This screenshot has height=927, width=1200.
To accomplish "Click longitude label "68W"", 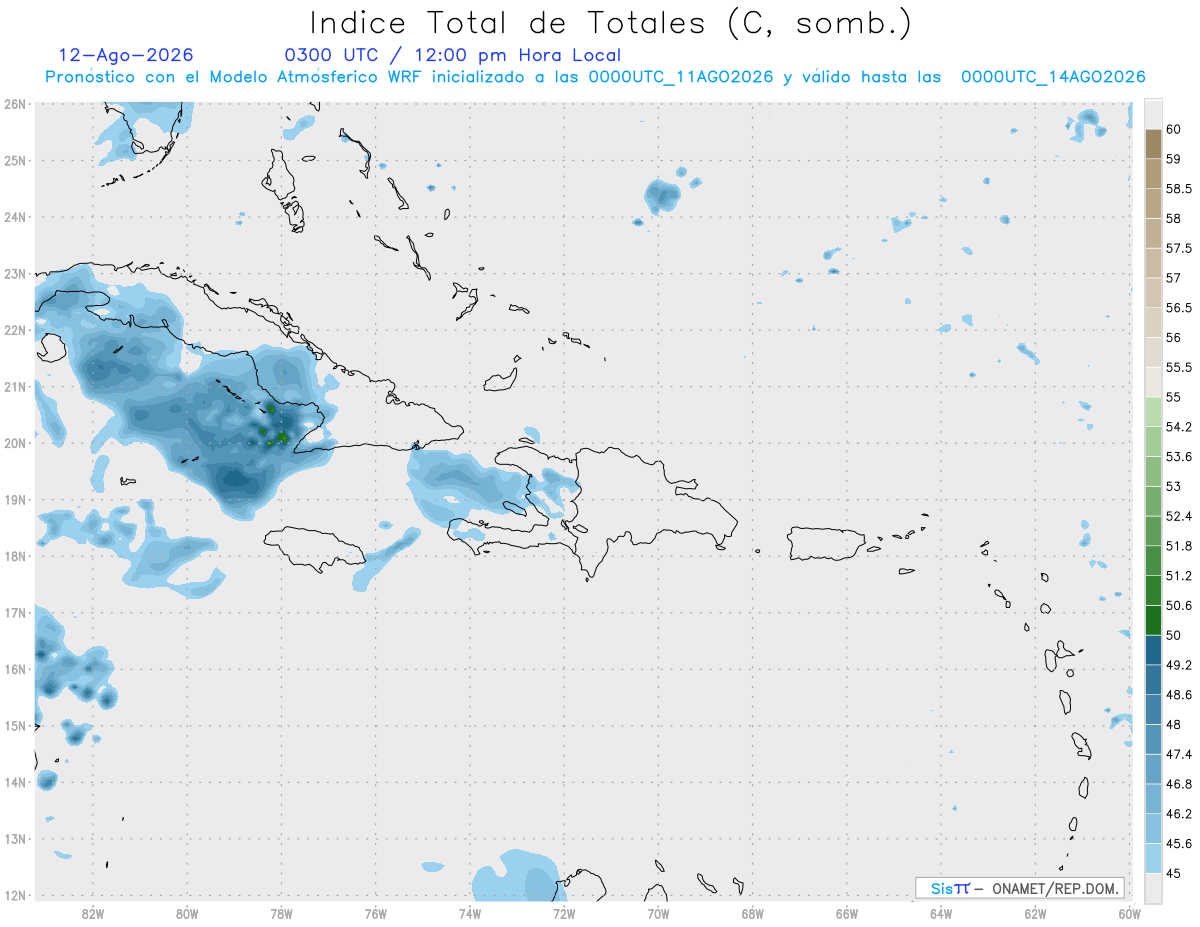I will coord(752,913).
